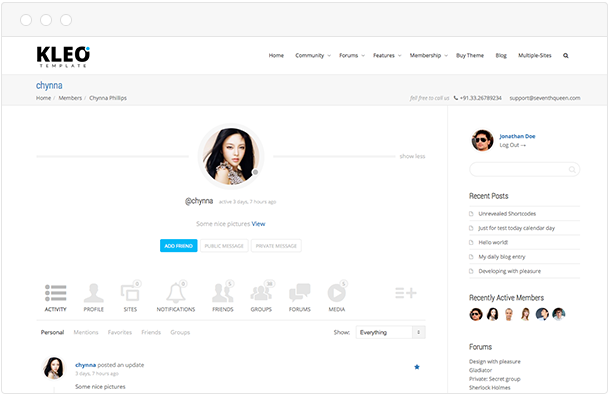
Task: Switch to the Mentions tab
Action: [x=86, y=332]
